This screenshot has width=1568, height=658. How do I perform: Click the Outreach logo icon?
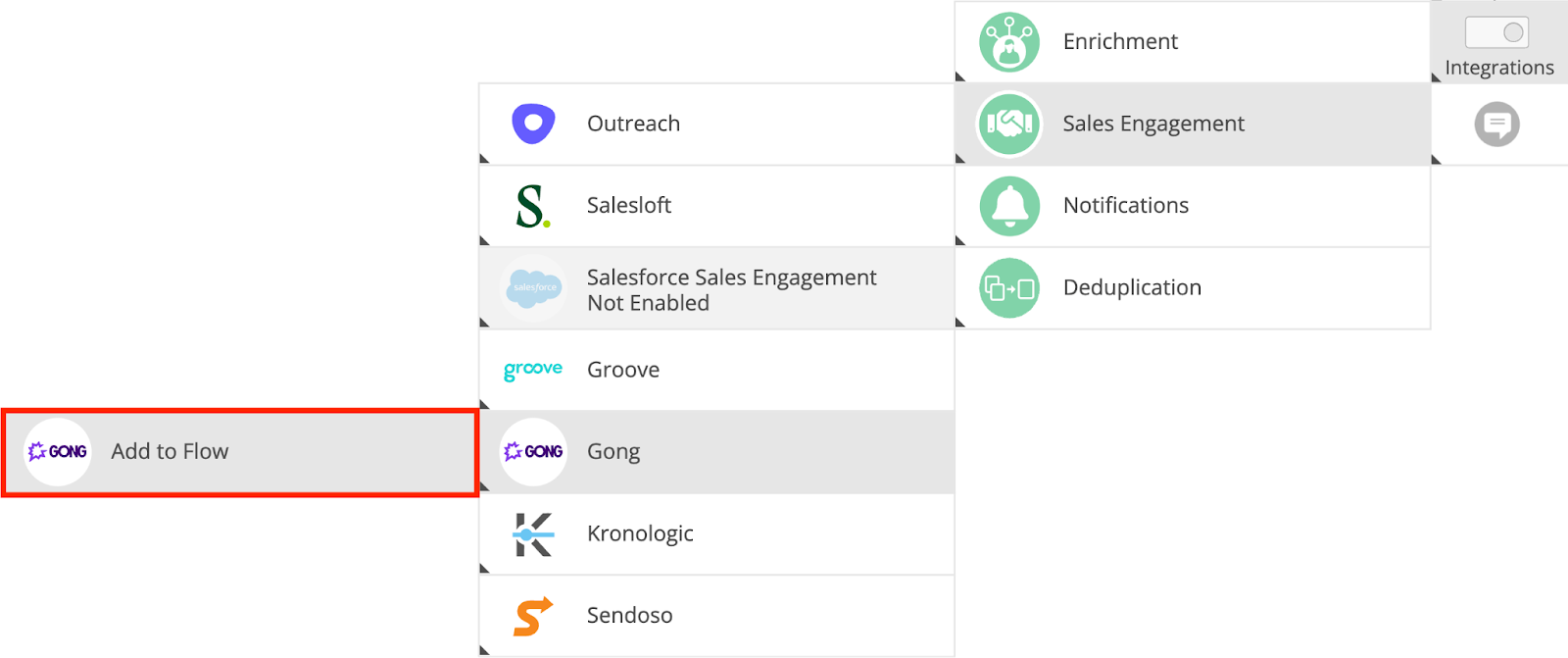coord(533,124)
